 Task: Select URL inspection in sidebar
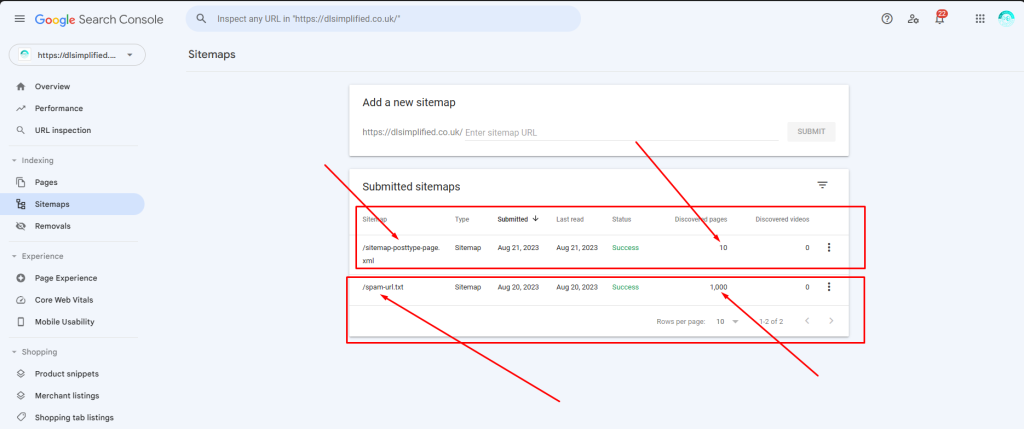pyautogui.click(x=62, y=130)
